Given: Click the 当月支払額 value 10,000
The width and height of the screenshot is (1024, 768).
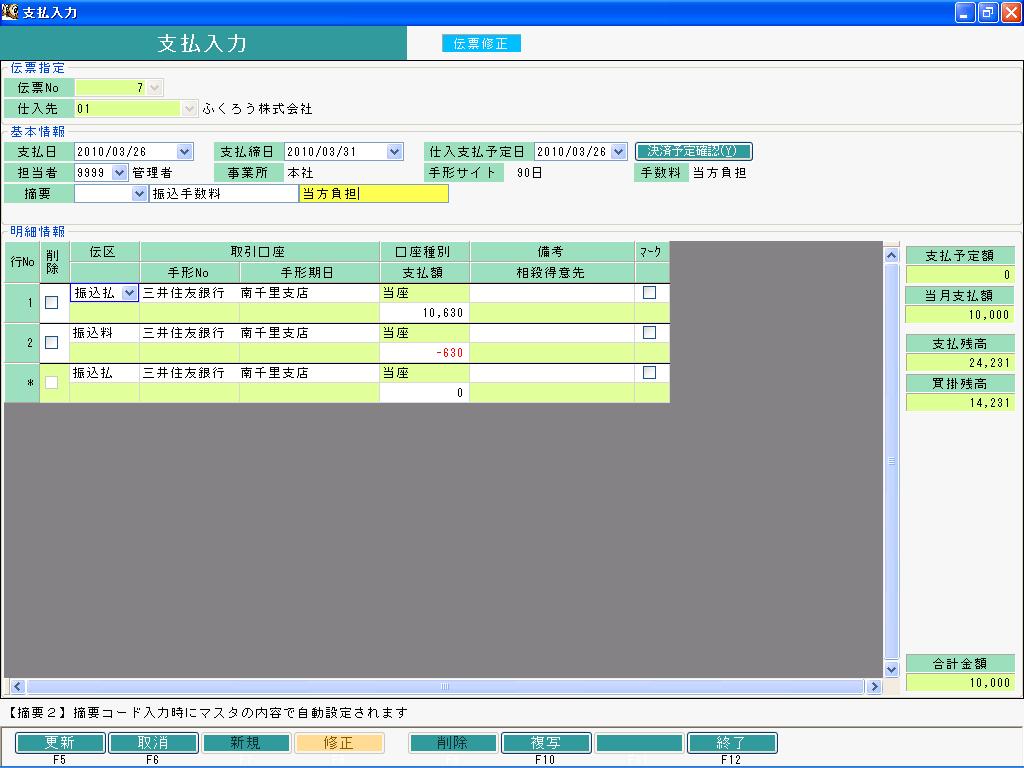Looking at the screenshot, I should 960,314.
